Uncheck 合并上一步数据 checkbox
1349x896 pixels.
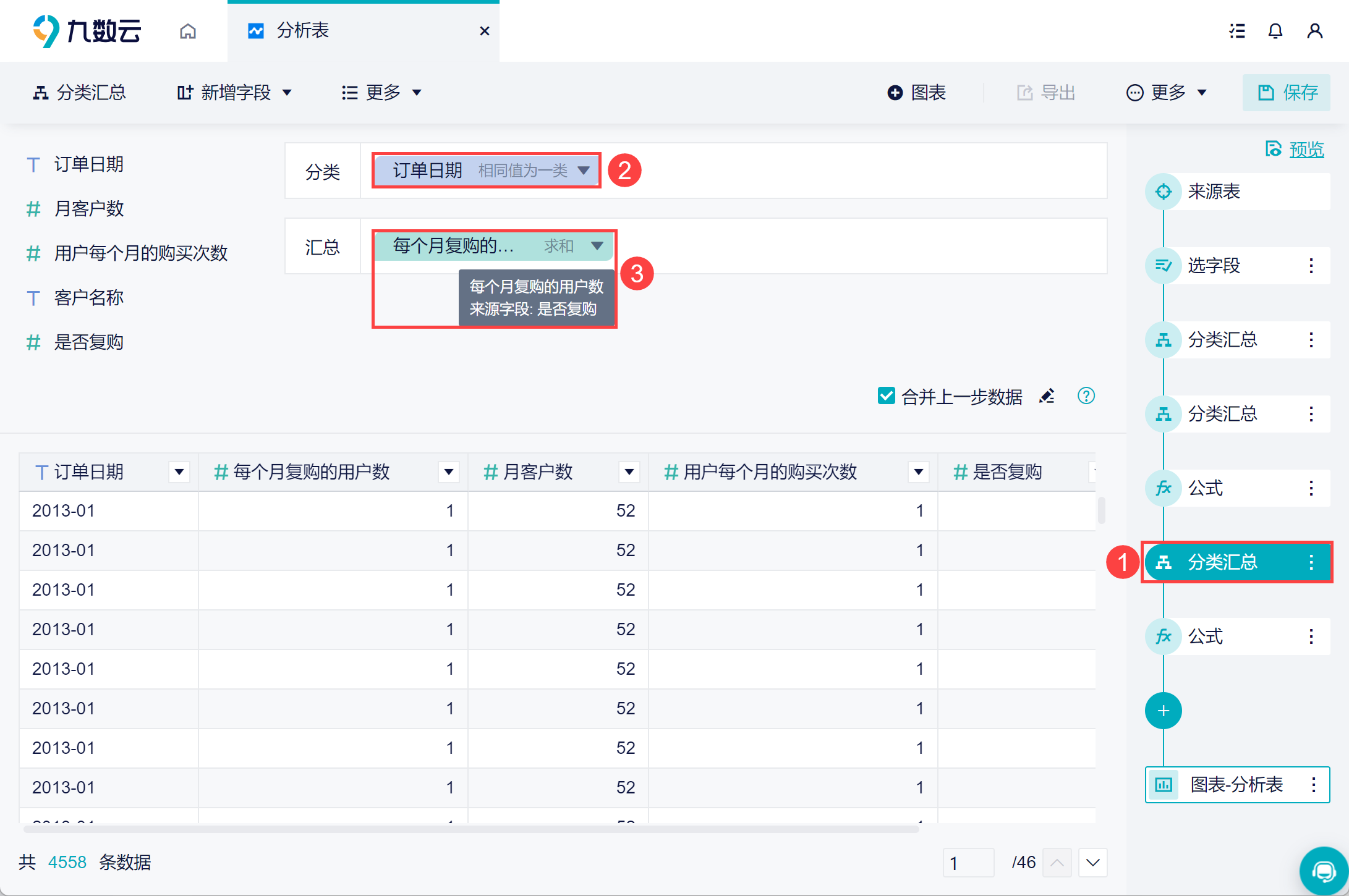pos(886,396)
